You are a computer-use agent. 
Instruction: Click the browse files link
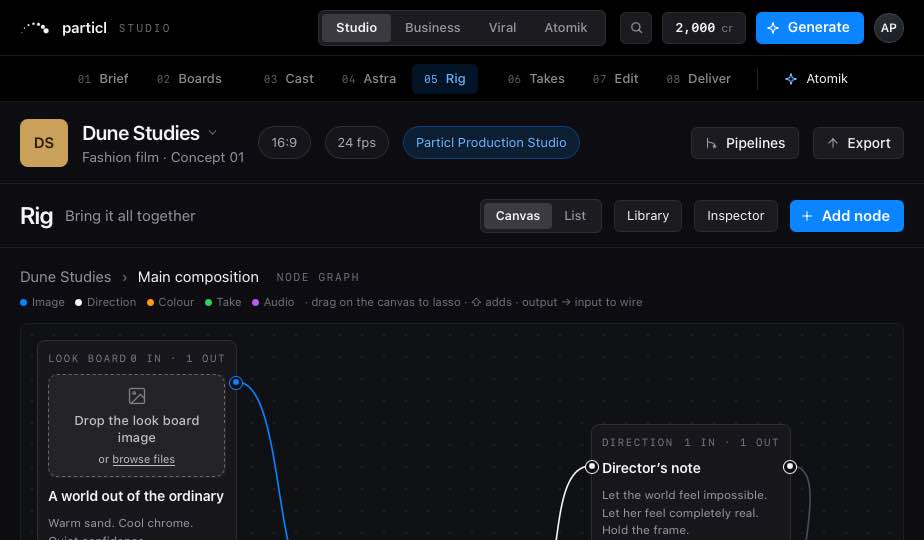143,459
